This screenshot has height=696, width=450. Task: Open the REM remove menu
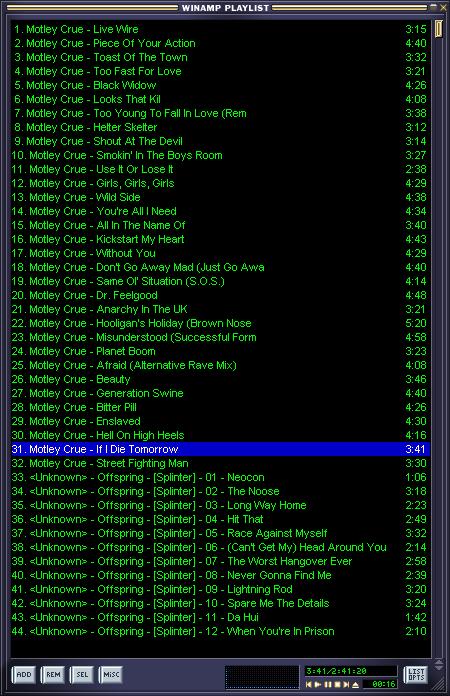pyautogui.click(x=53, y=675)
